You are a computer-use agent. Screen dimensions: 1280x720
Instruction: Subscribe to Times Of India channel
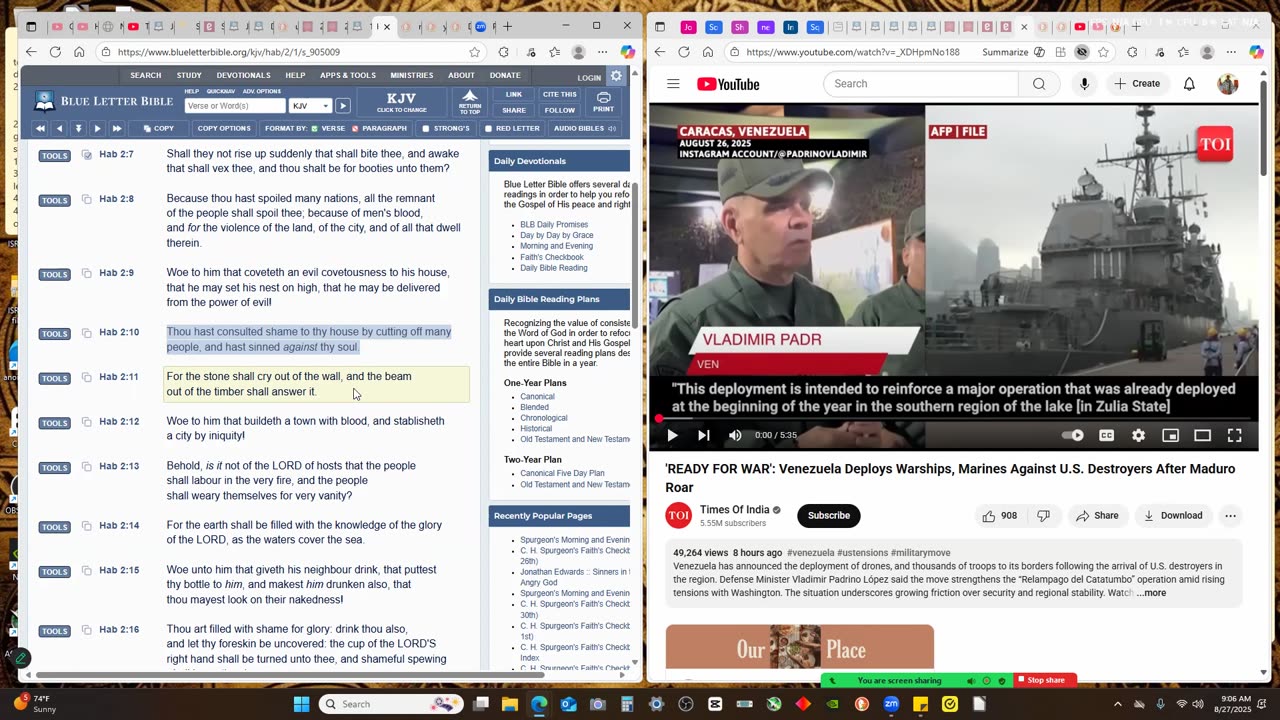(829, 516)
